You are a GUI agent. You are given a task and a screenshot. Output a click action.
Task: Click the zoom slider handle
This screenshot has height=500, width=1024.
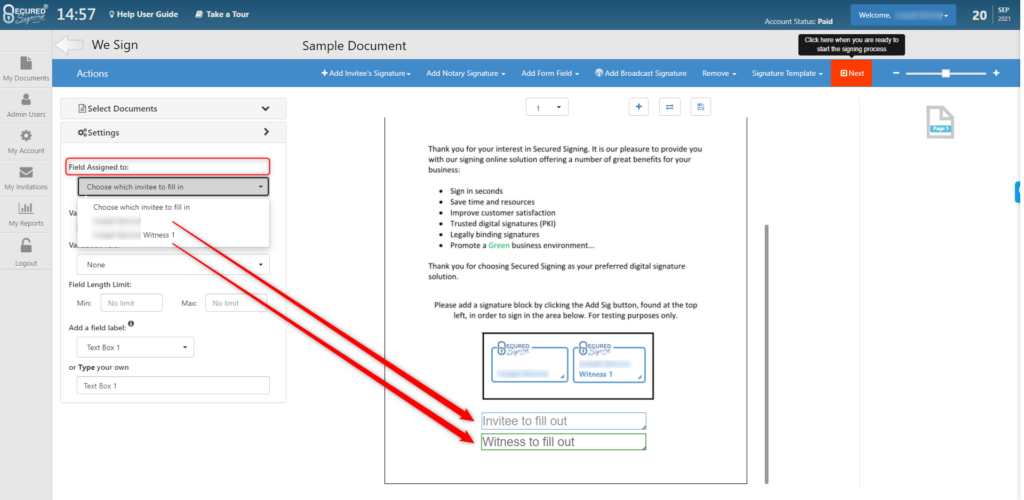[946, 73]
